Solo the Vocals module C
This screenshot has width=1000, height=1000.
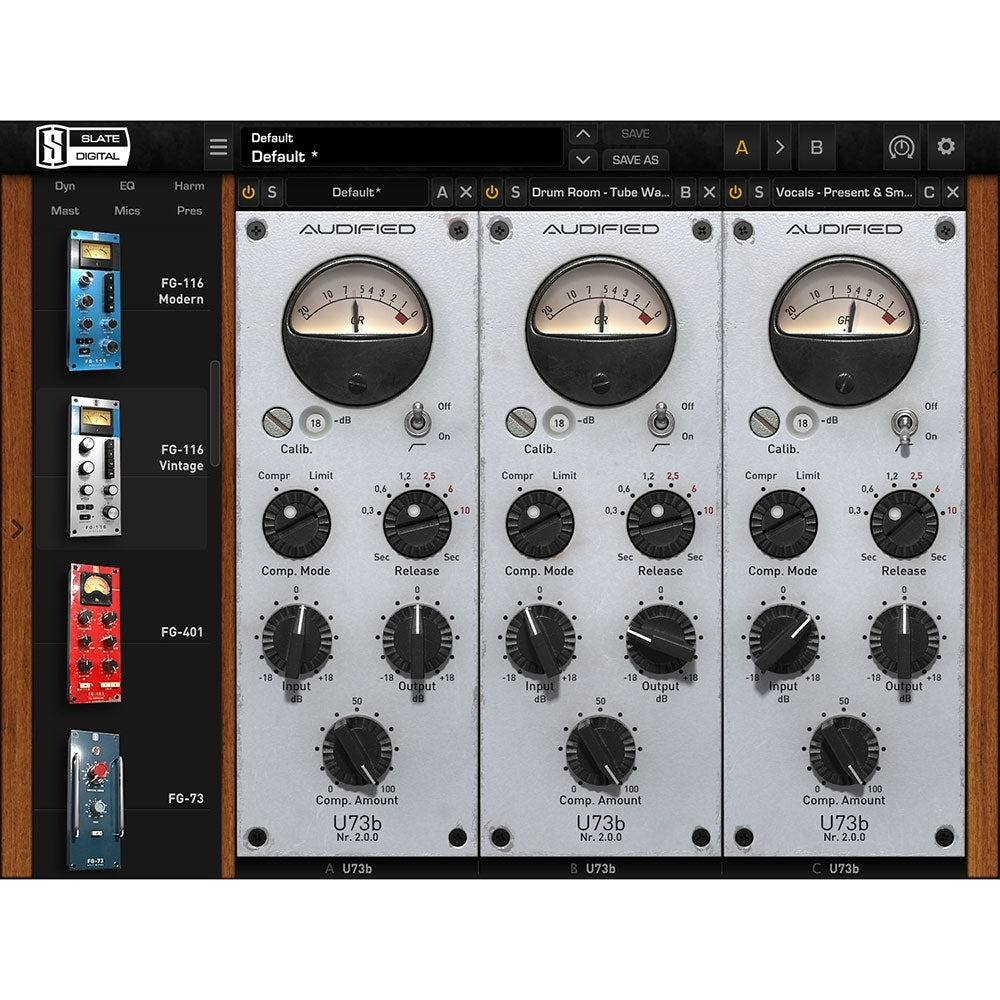point(759,192)
